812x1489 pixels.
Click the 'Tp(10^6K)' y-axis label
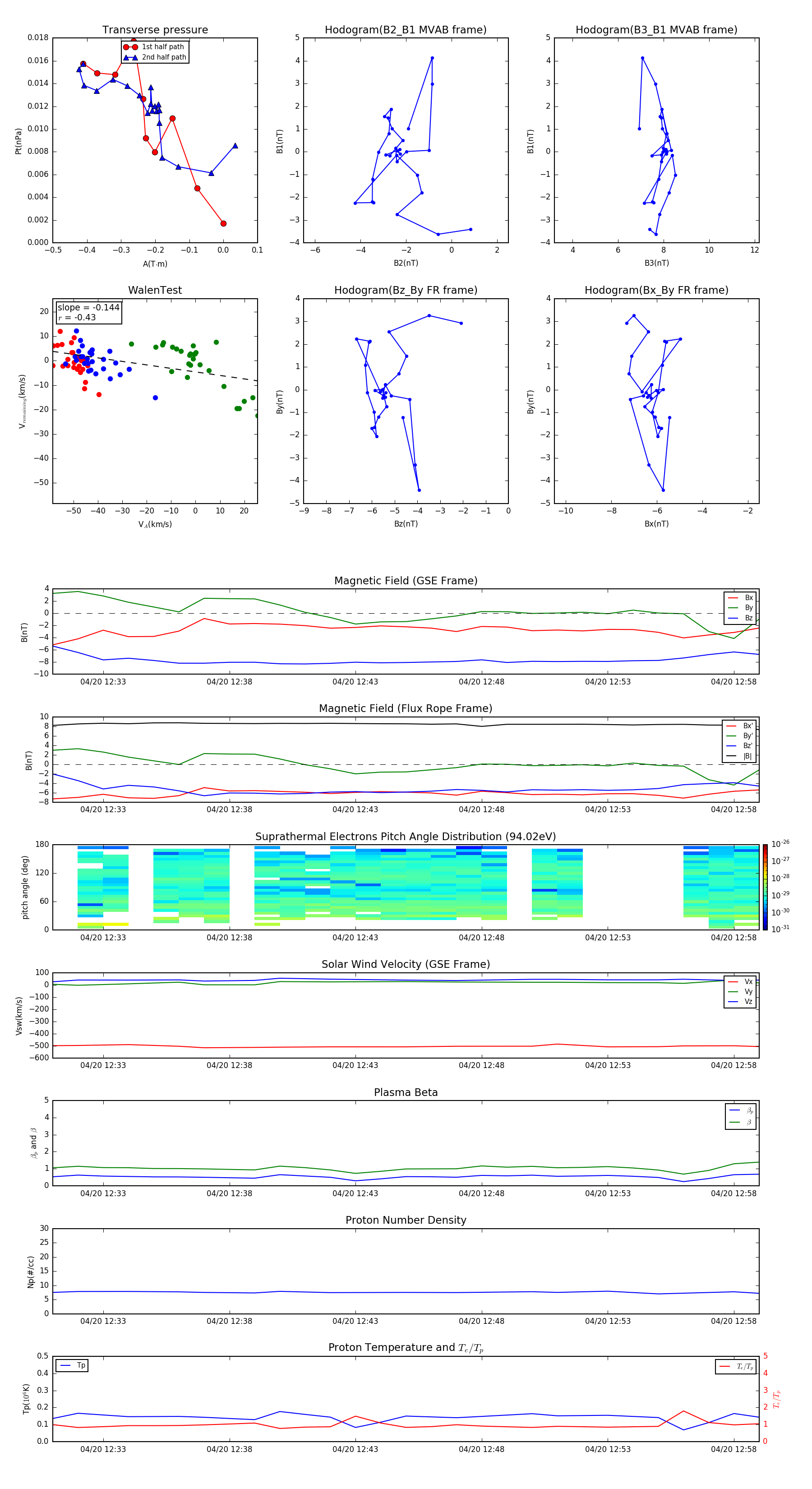tap(26, 1399)
